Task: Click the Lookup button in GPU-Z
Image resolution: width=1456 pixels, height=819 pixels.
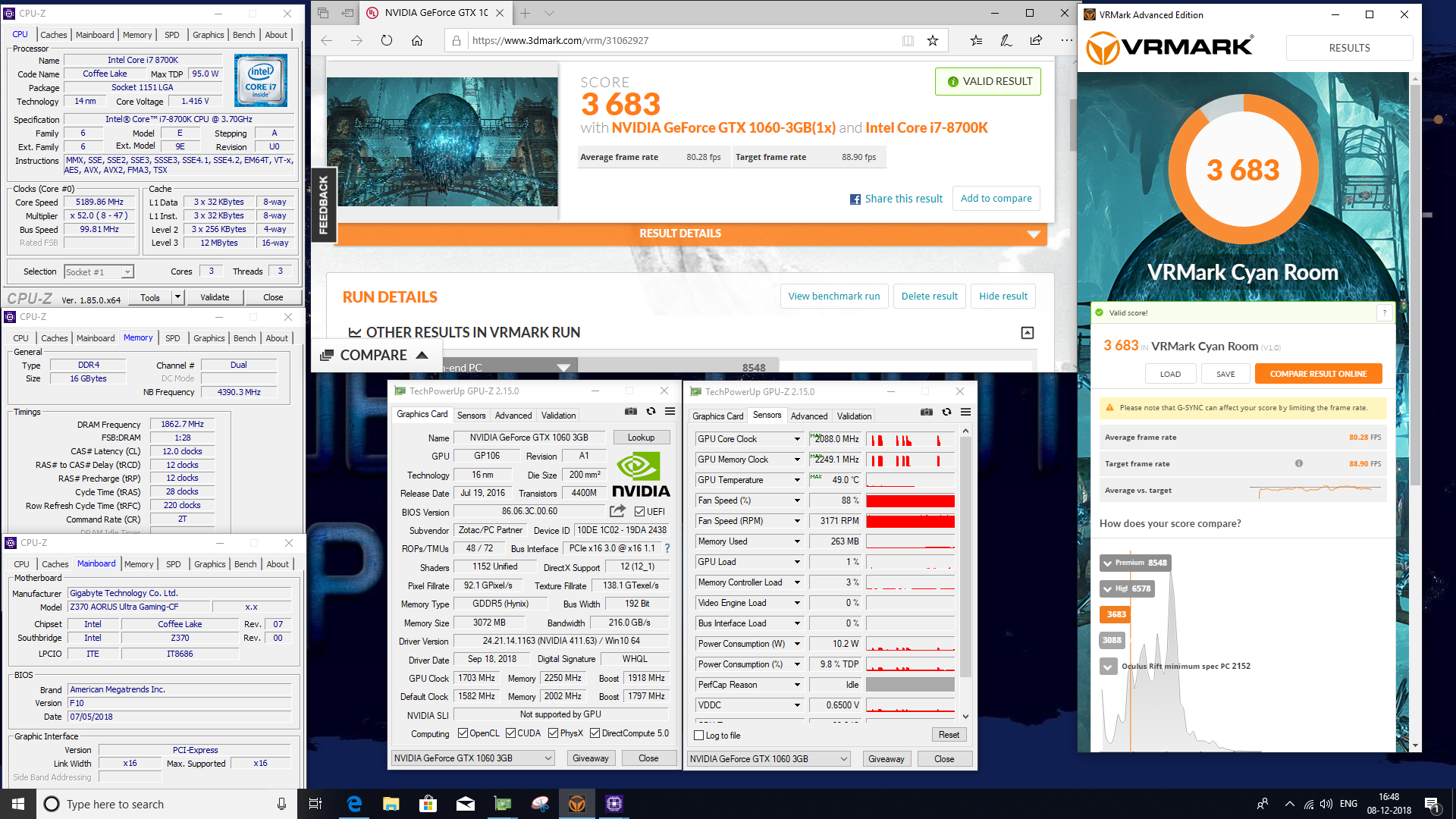Action: pos(641,438)
